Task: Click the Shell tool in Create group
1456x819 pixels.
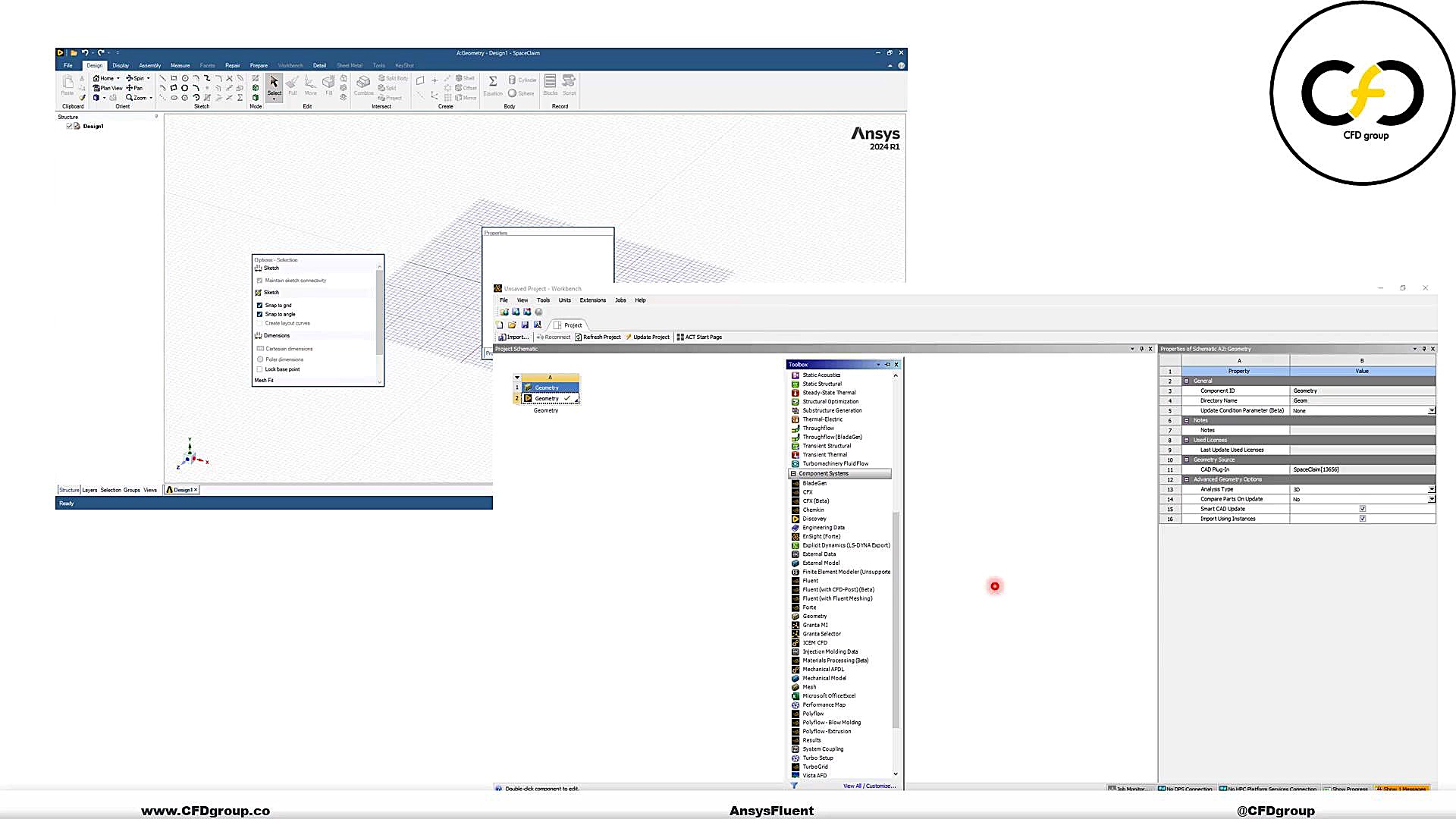Action: click(x=465, y=78)
